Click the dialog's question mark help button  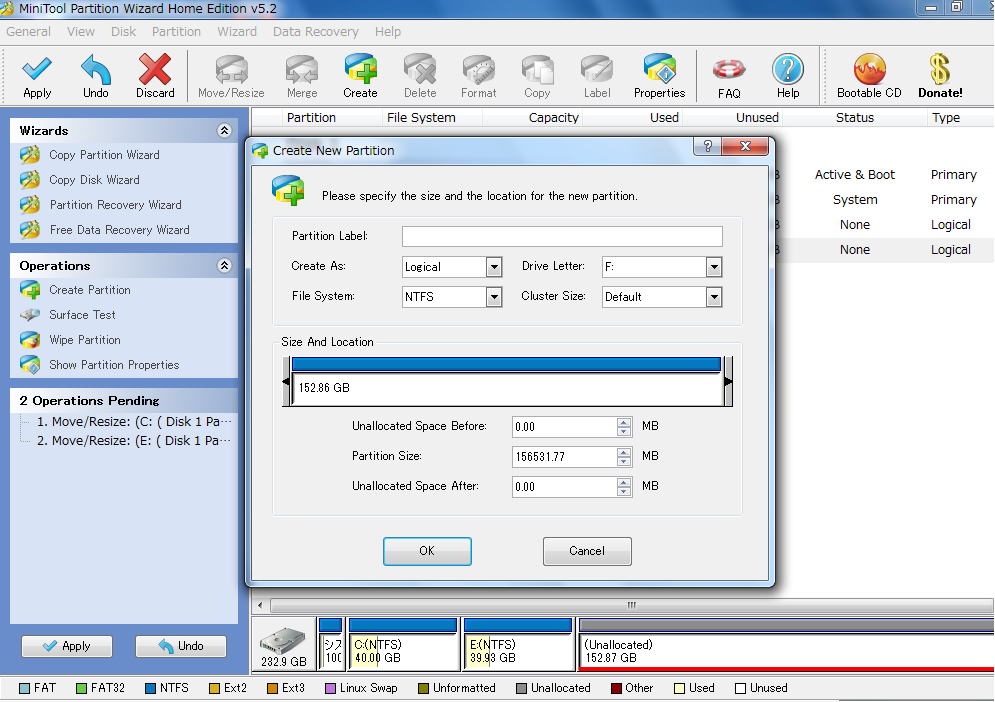coord(708,147)
